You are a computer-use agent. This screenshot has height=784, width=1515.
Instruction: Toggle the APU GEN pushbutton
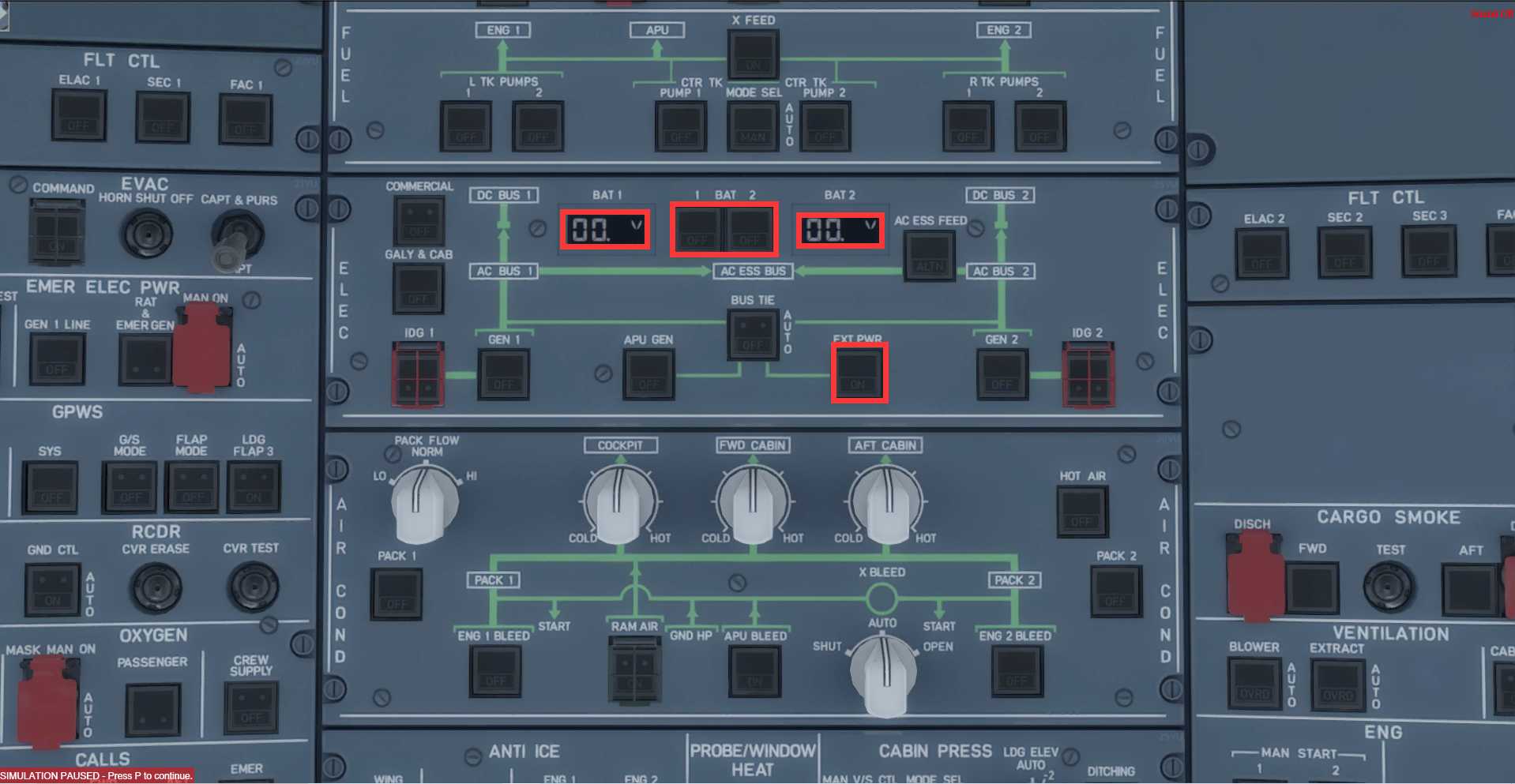[x=648, y=374]
